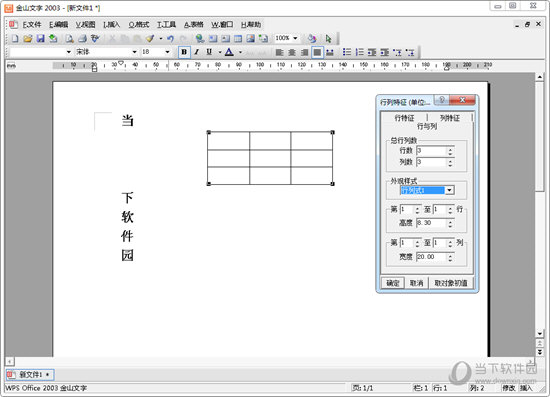Click the 行数 row count spinner
Viewport: 550px width, 397px height.
tap(450, 151)
